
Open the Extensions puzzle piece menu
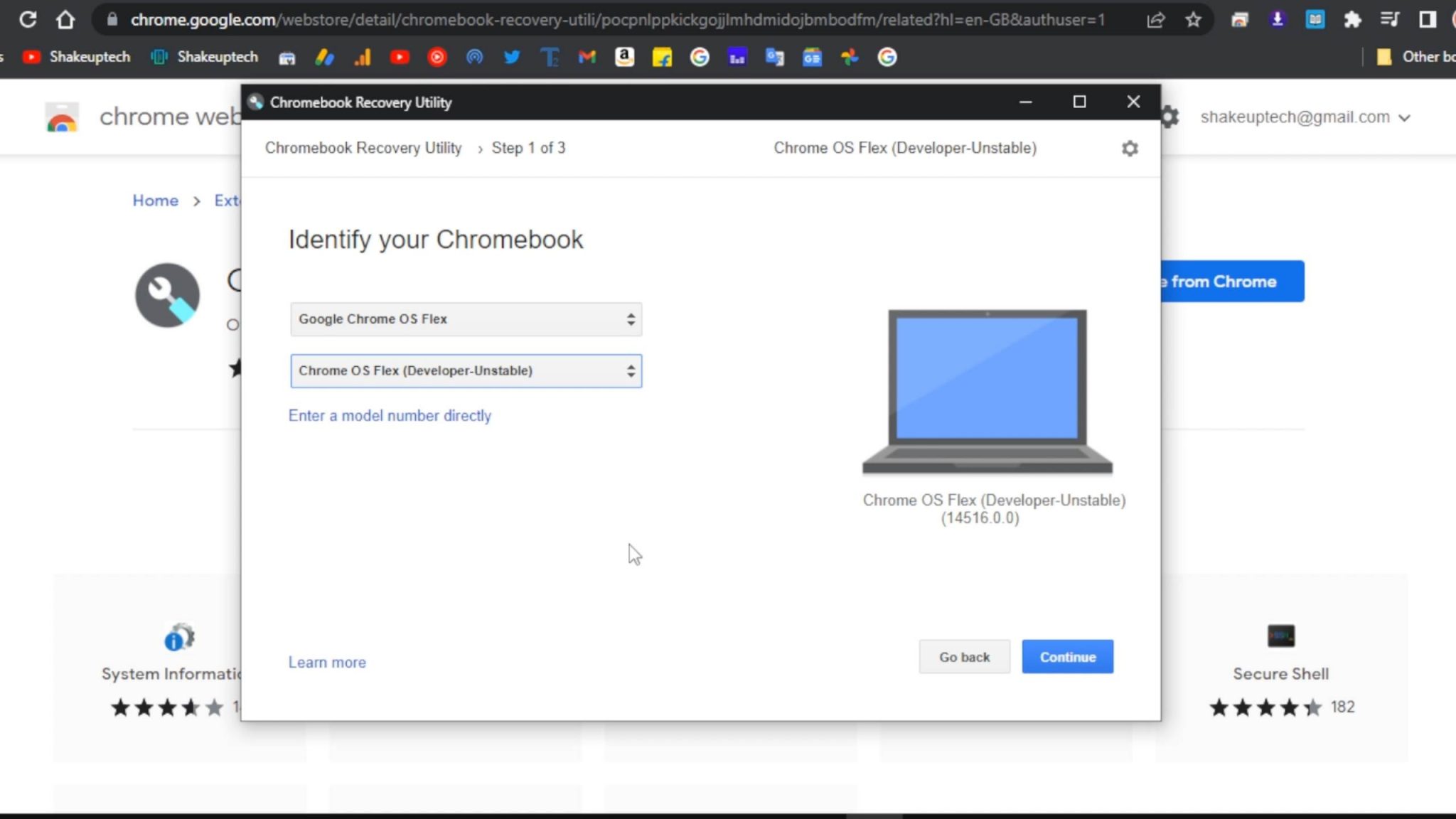1352,20
